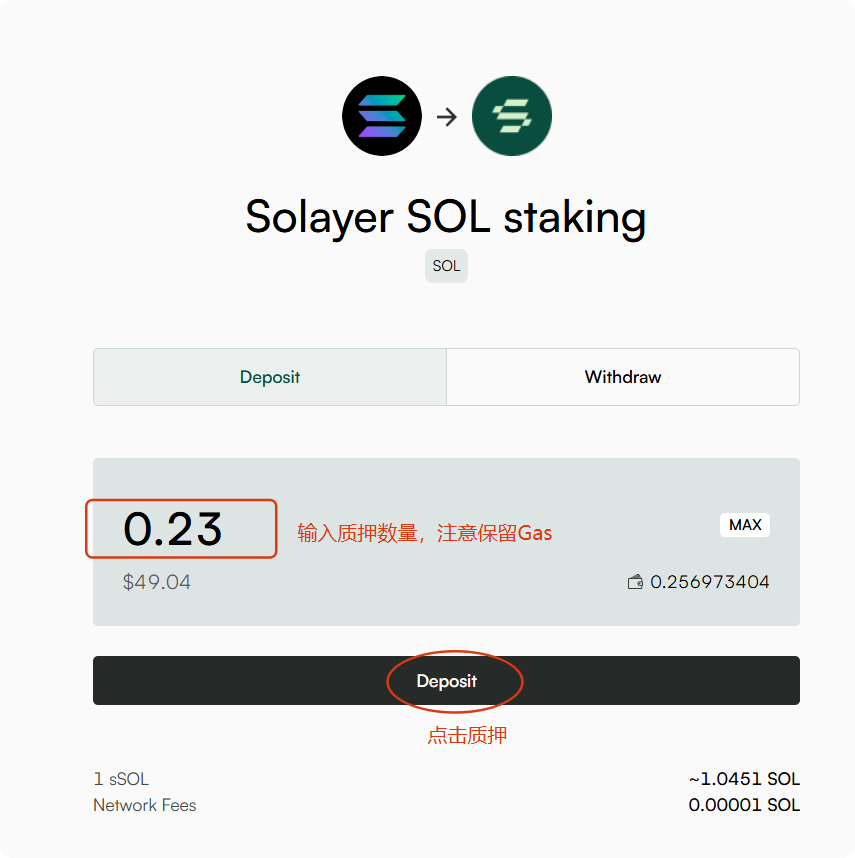Screen dimensions: 855x858
Task: Click the dark Deposit submit button
Action: [x=446, y=680]
